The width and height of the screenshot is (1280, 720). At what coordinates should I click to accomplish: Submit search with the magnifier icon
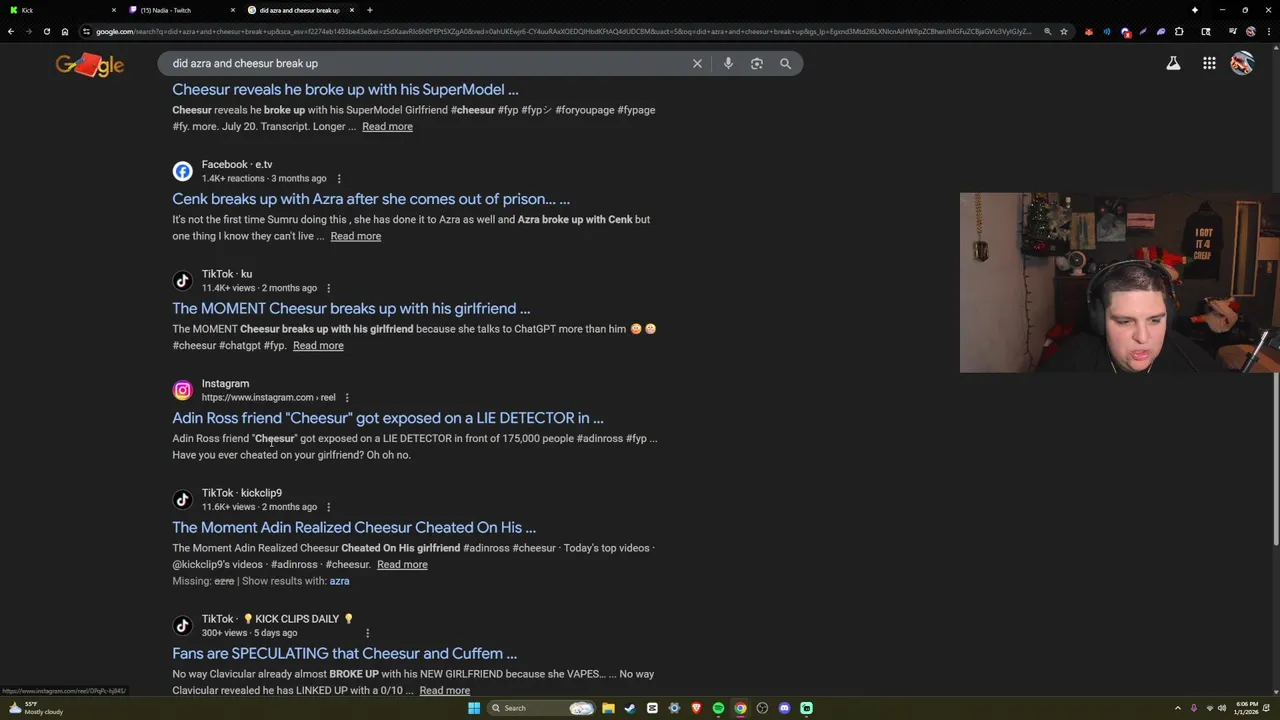785,63
